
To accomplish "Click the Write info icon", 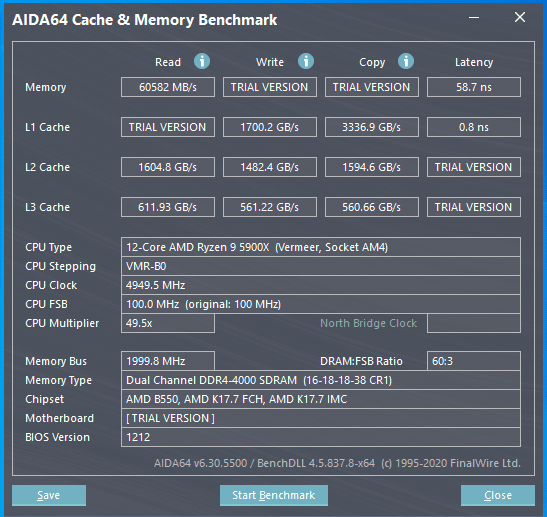I will pyautogui.click(x=306, y=61).
